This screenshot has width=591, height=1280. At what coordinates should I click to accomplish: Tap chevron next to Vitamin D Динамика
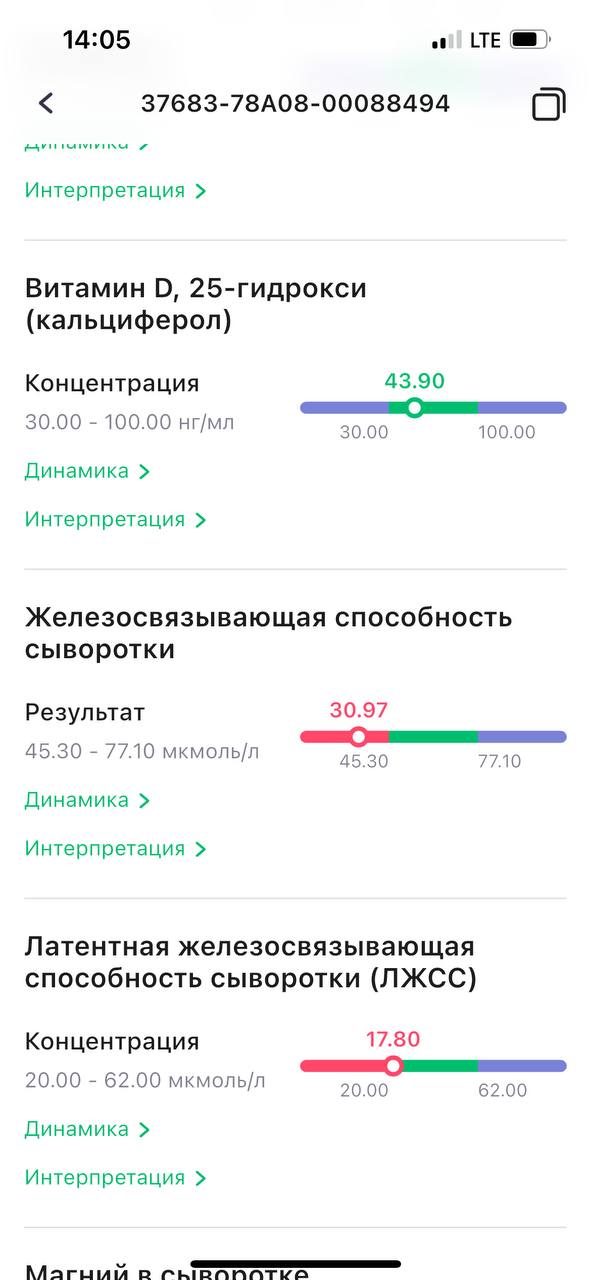point(144,471)
